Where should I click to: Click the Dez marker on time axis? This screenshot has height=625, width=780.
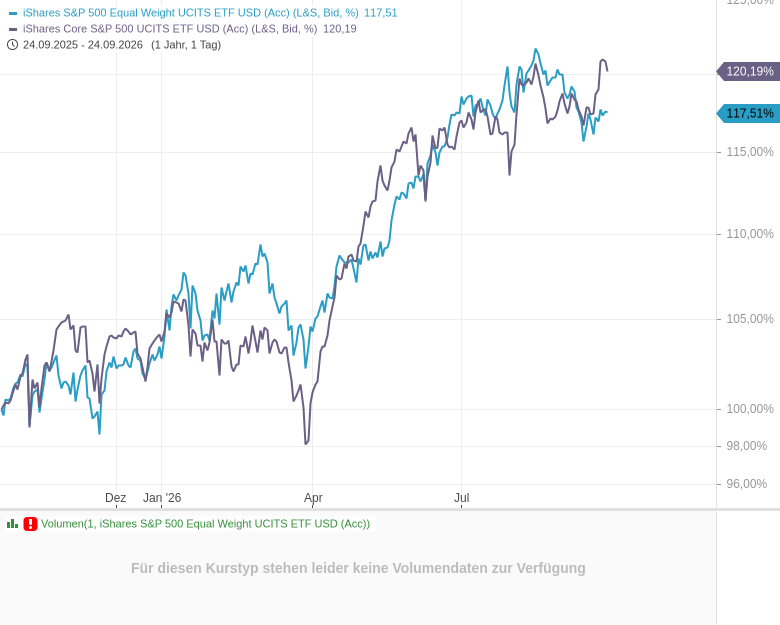[115, 498]
